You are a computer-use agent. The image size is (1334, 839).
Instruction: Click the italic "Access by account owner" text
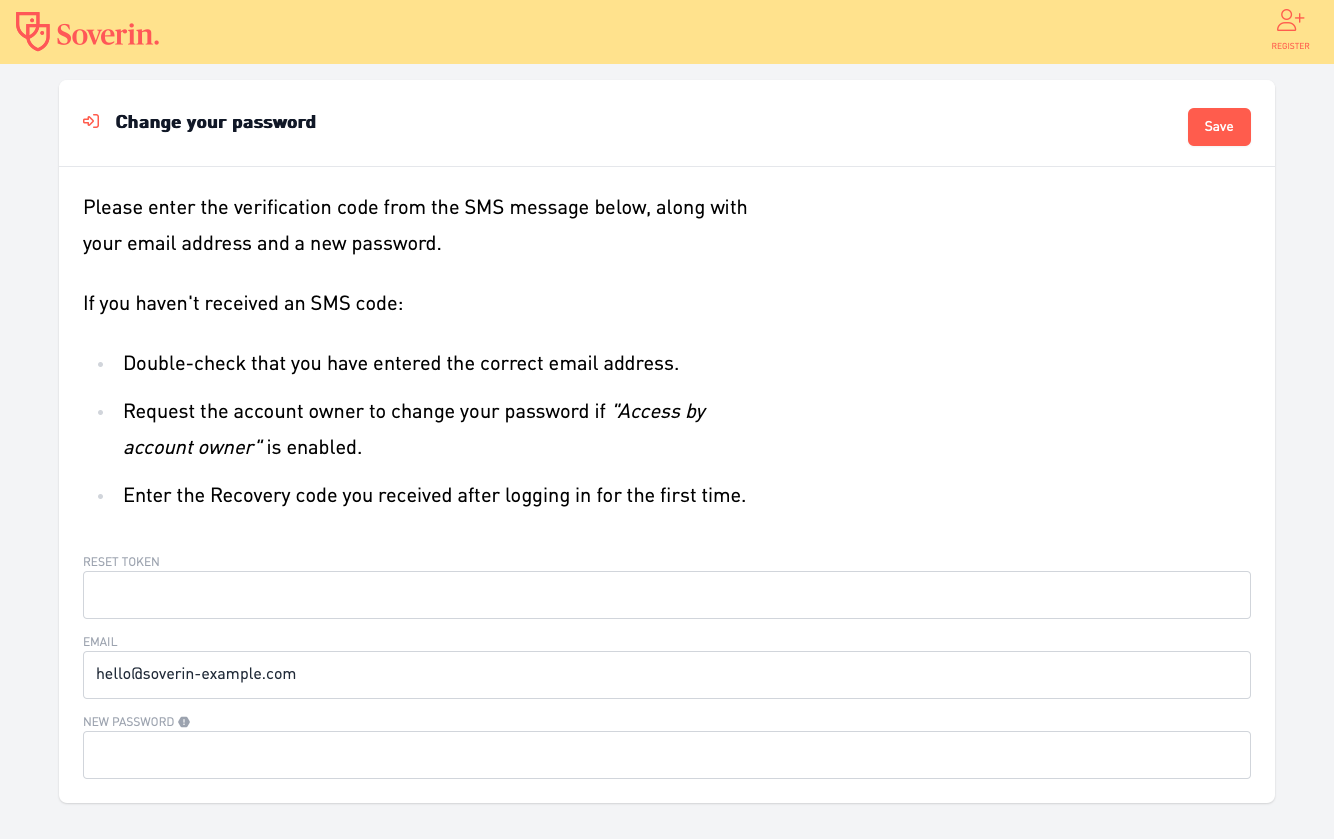click(x=415, y=429)
